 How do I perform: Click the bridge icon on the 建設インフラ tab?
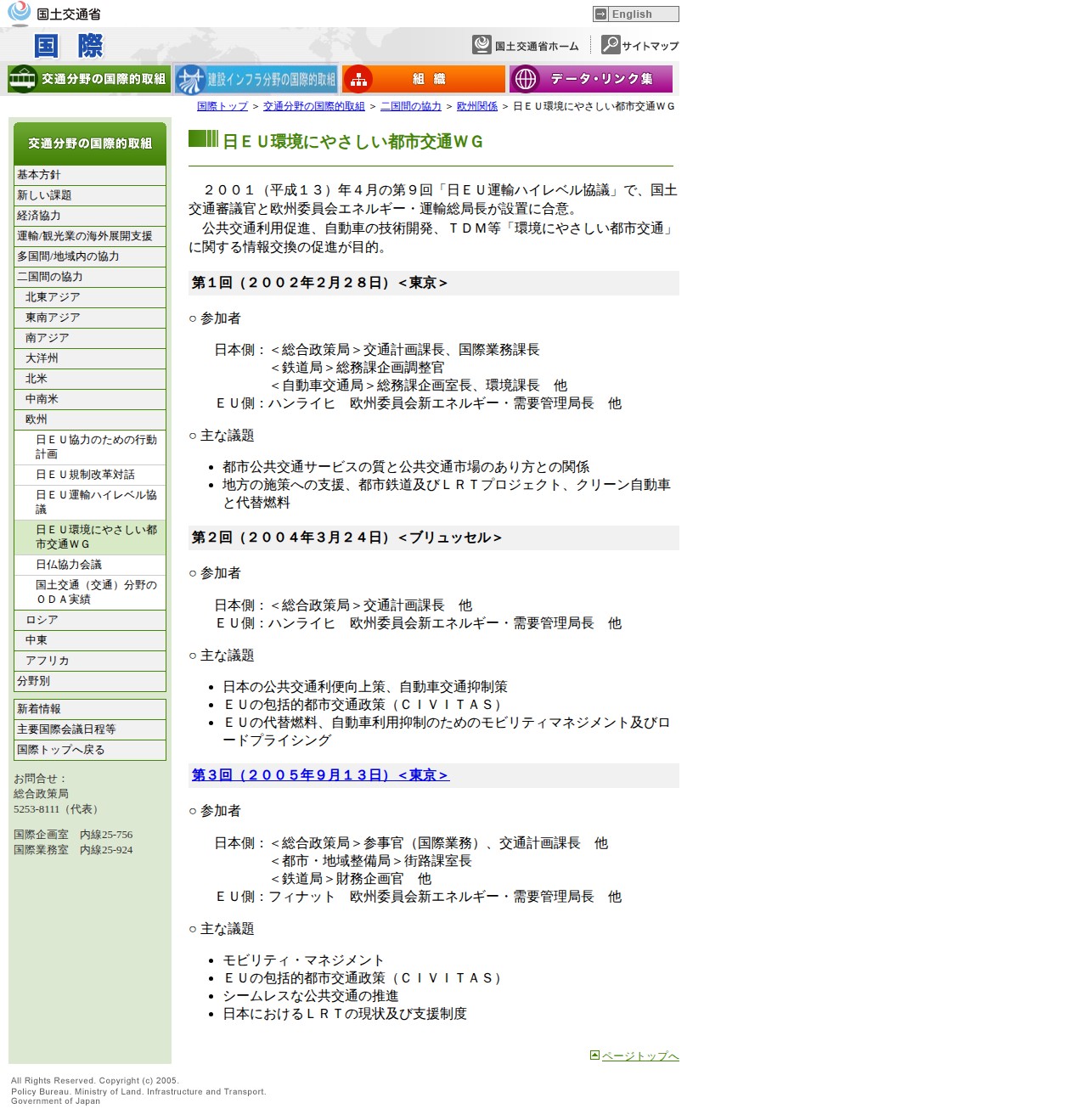tap(190, 79)
